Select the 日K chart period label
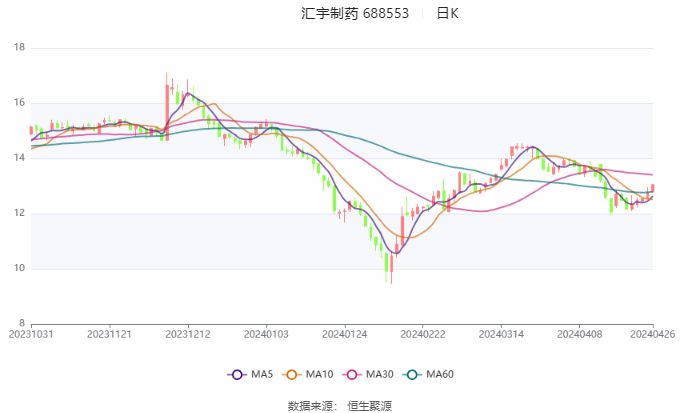The height and width of the screenshot is (413, 680). 447,13
